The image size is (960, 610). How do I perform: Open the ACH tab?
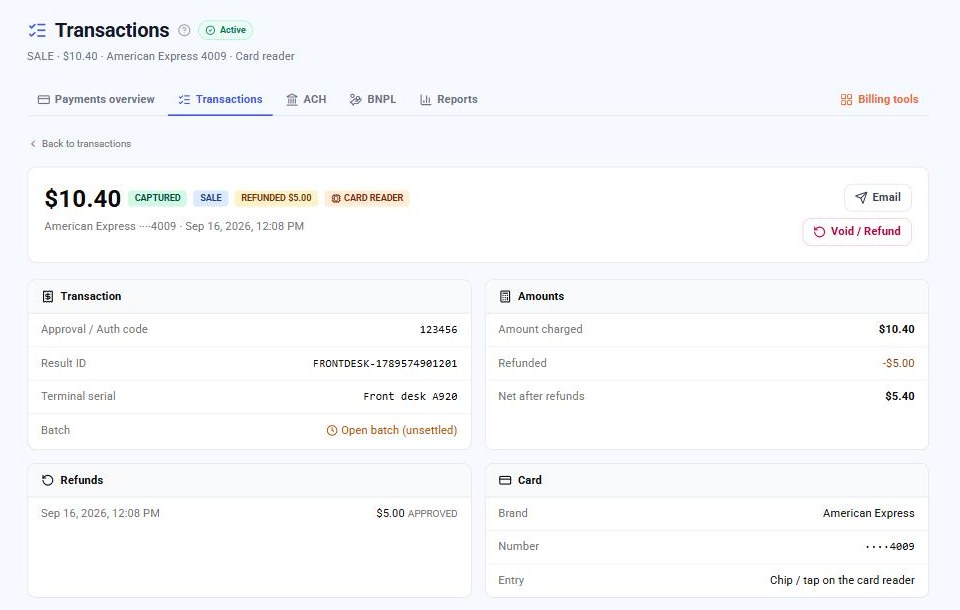pyautogui.click(x=306, y=99)
